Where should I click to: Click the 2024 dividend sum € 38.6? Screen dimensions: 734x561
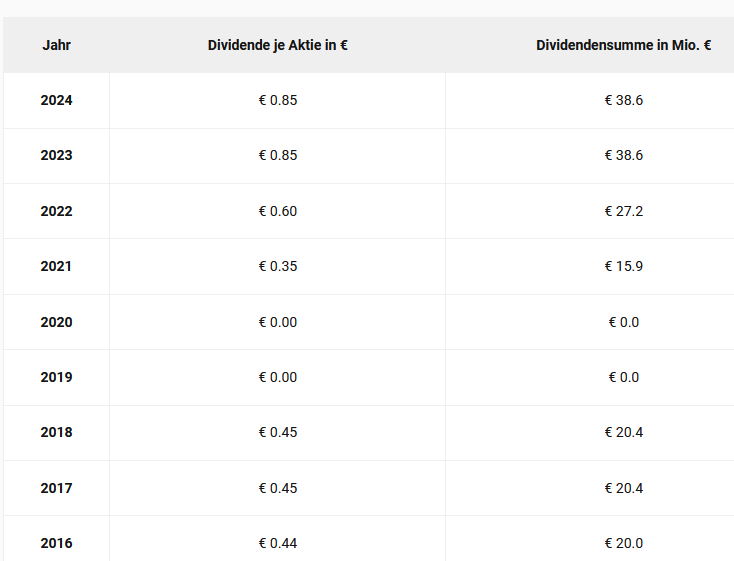pos(623,100)
